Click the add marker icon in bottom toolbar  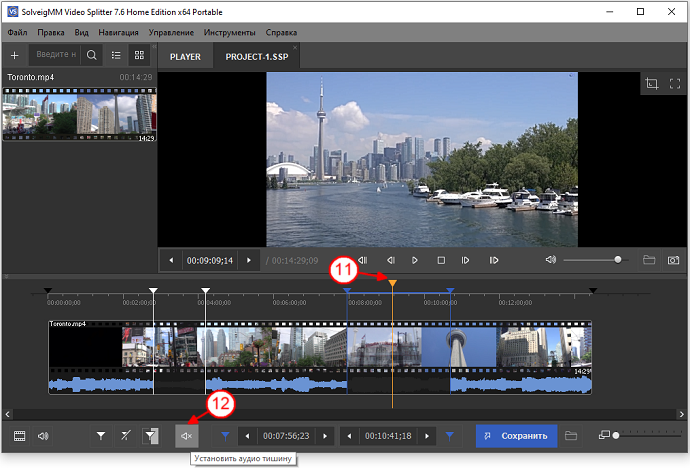click(101, 436)
